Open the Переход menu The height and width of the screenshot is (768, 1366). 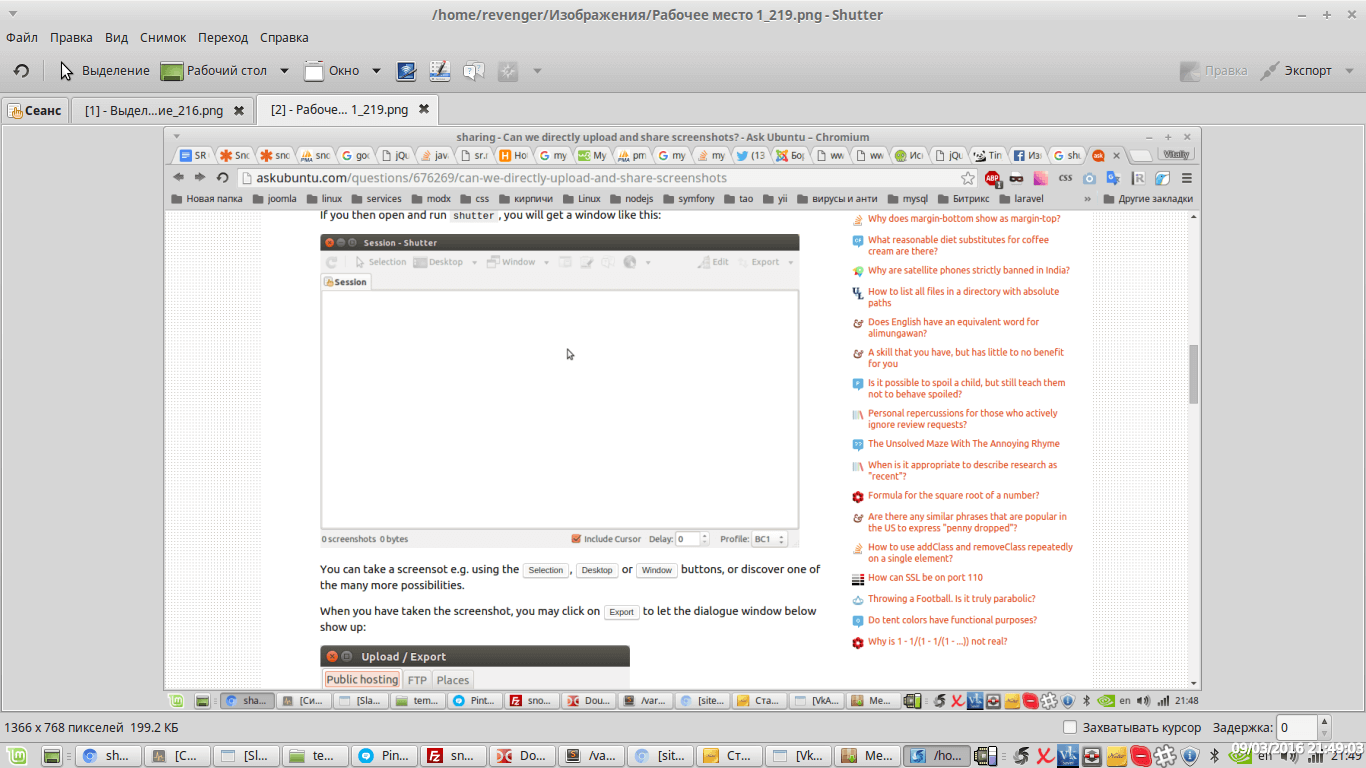pyautogui.click(x=223, y=38)
